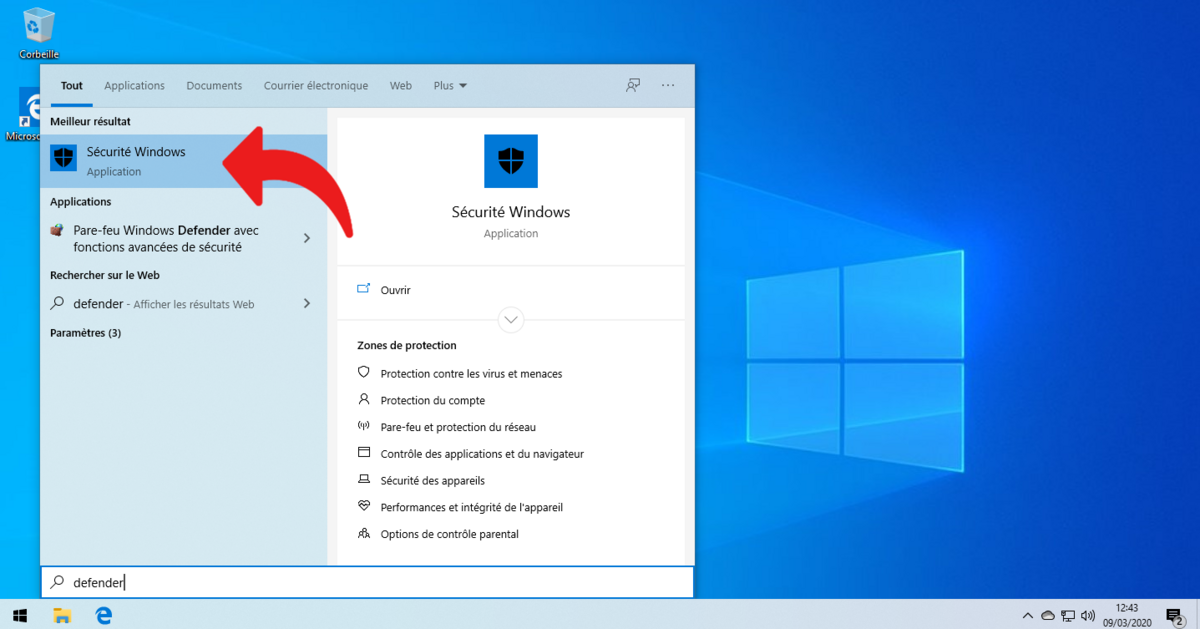Open the Sécurité Windows best result

tap(184, 161)
